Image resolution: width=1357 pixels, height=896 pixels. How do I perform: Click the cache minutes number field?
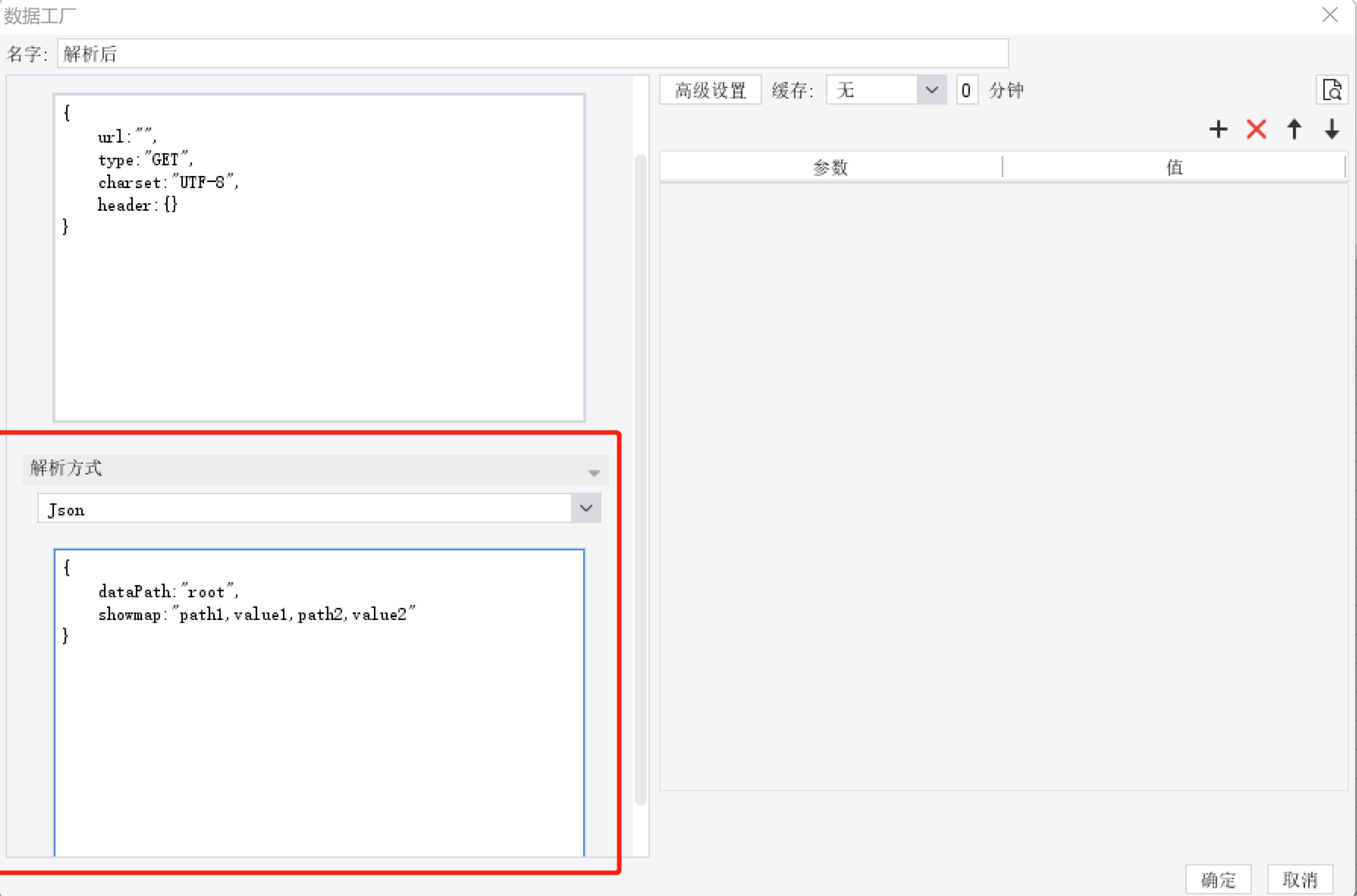(966, 90)
